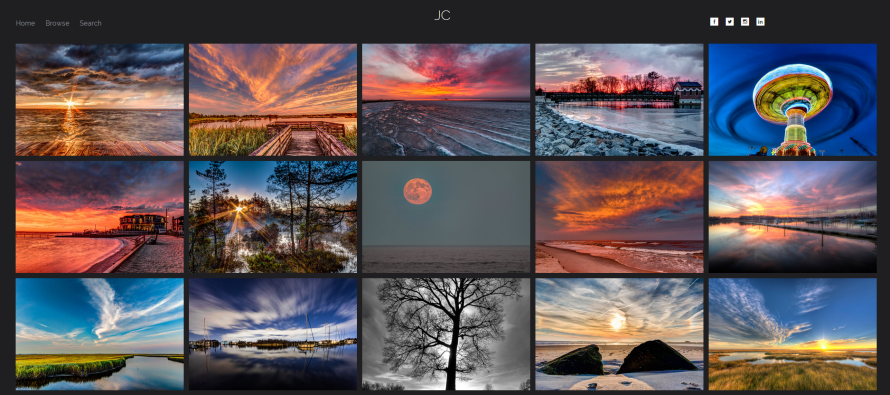
Task: Open the Browse menu item
Action: [x=57, y=23]
